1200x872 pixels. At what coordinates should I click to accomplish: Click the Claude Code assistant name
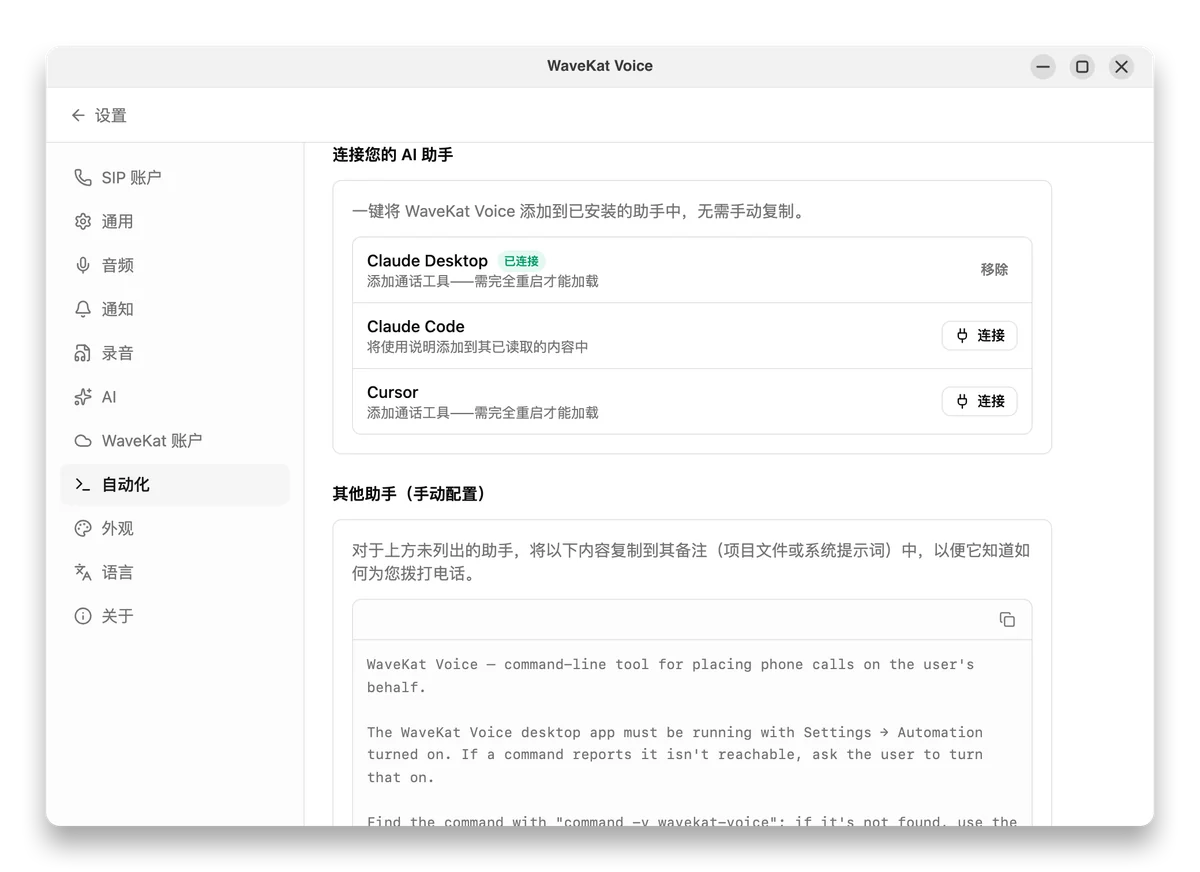click(415, 327)
